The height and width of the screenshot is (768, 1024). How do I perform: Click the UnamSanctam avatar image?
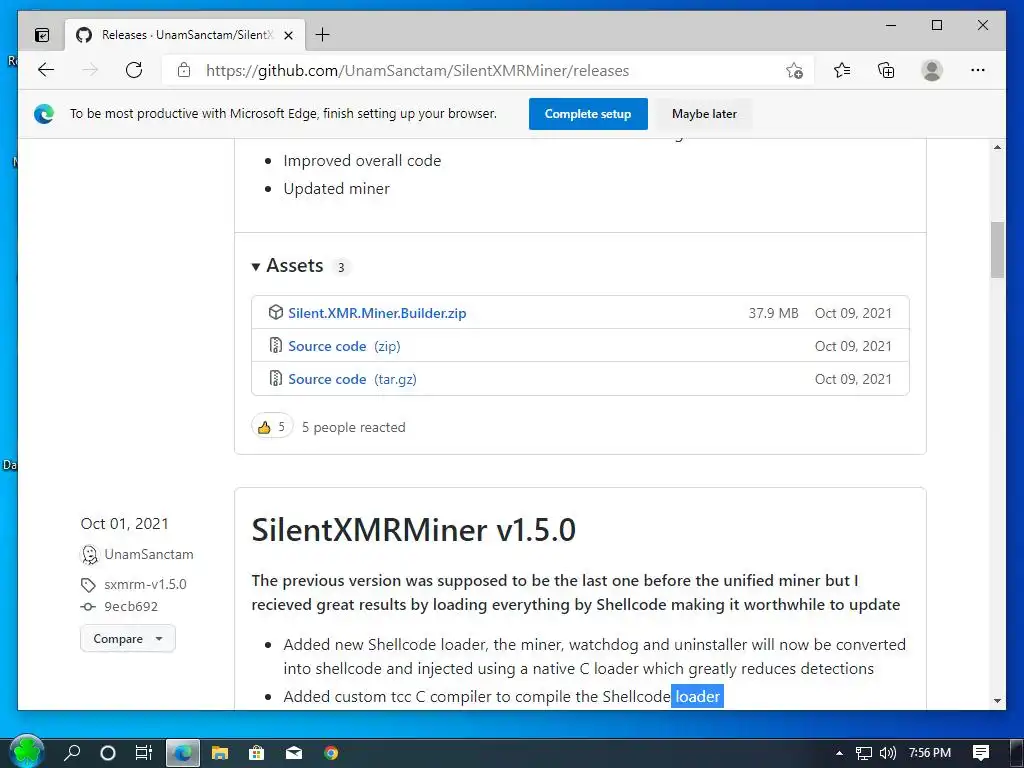click(89, 555)
